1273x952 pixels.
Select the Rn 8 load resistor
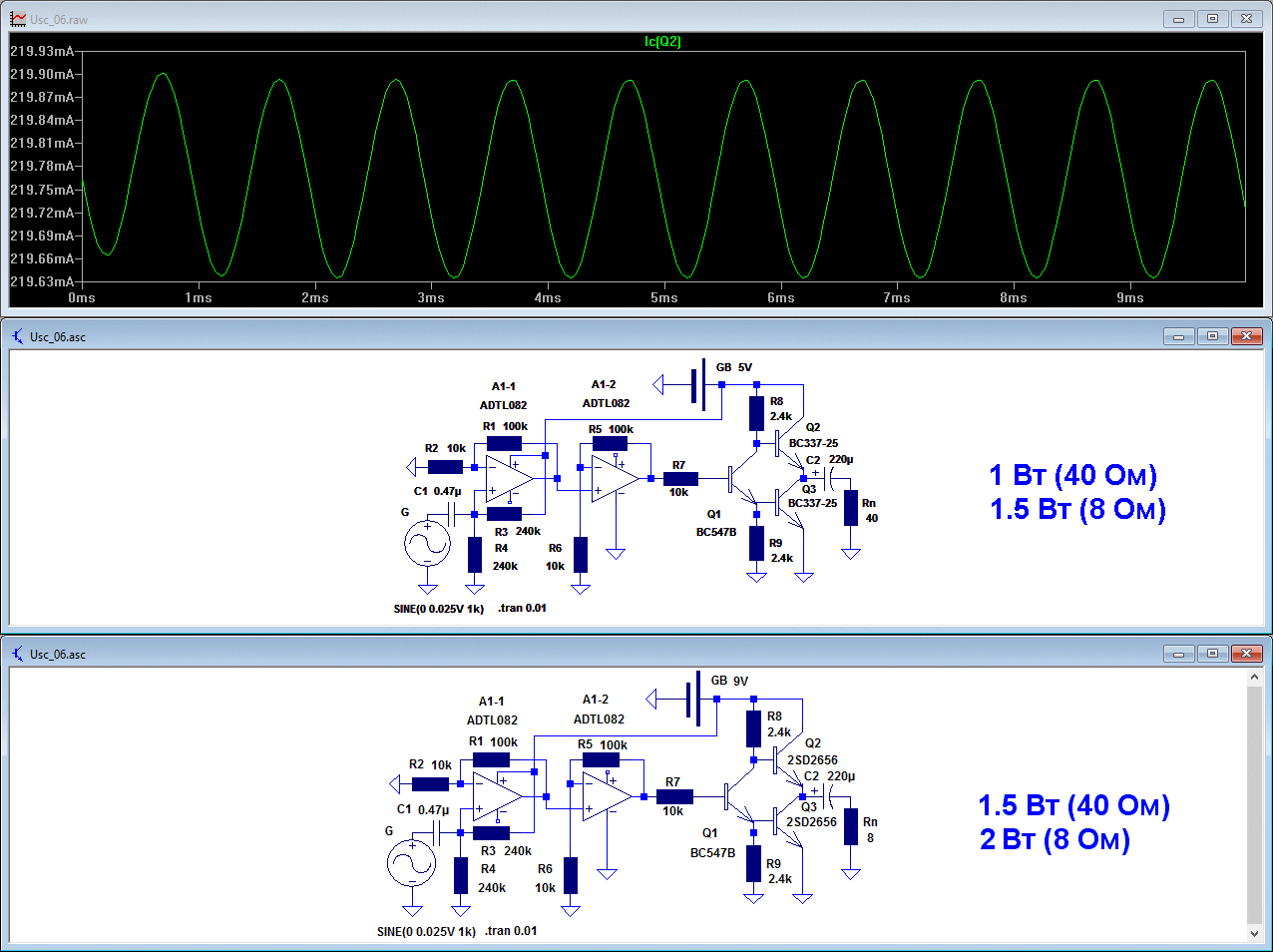[x=850, y=826]
